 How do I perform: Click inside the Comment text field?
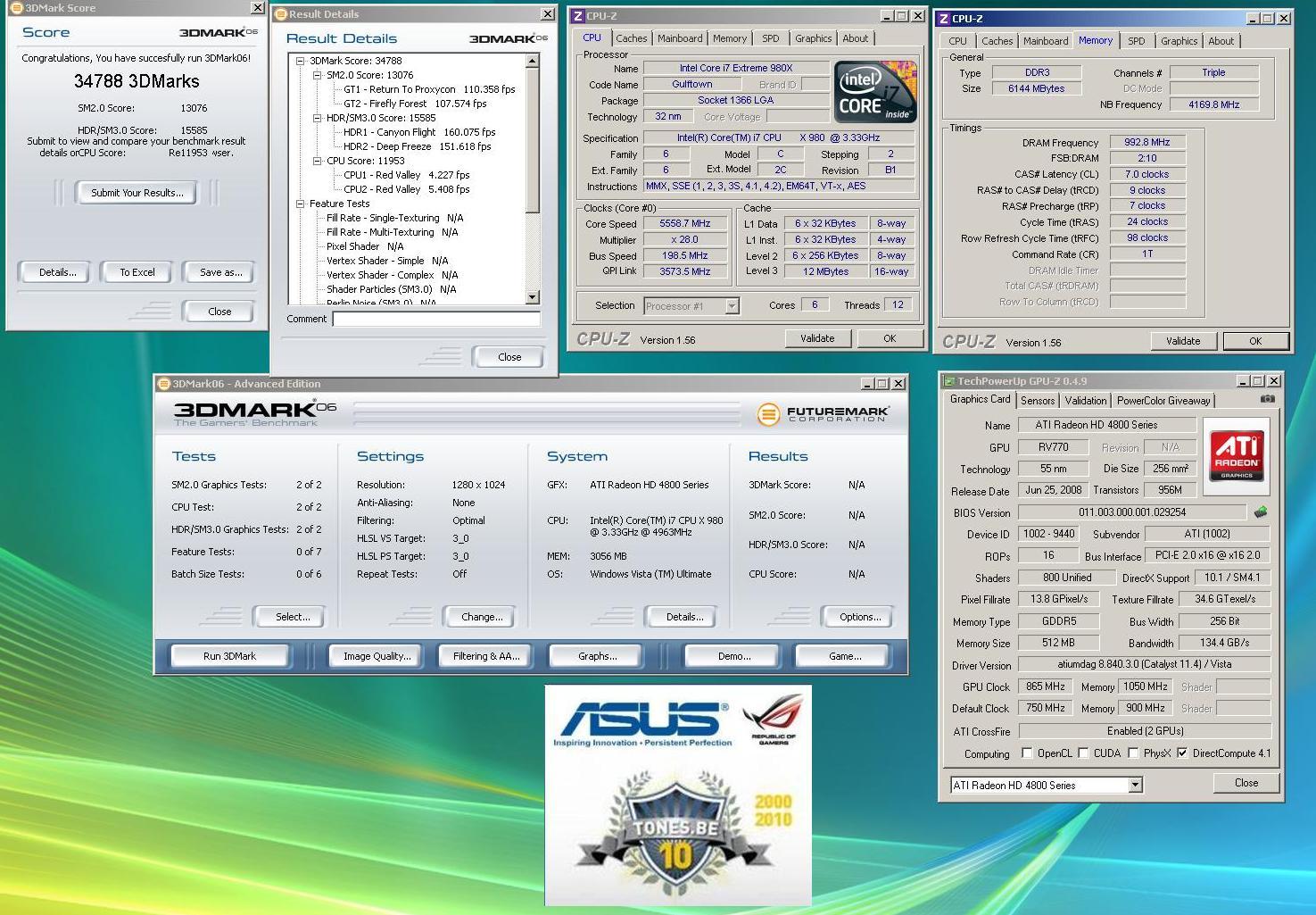click(x=436, y=319)
